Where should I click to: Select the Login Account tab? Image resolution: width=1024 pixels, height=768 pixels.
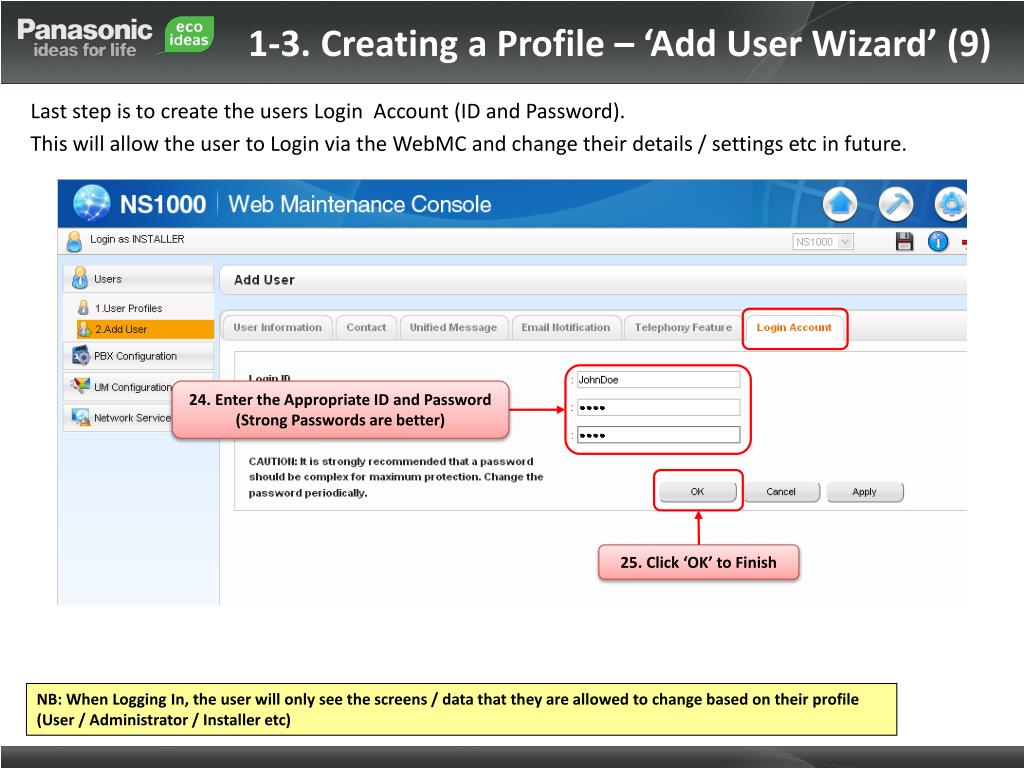pos(794,327)
